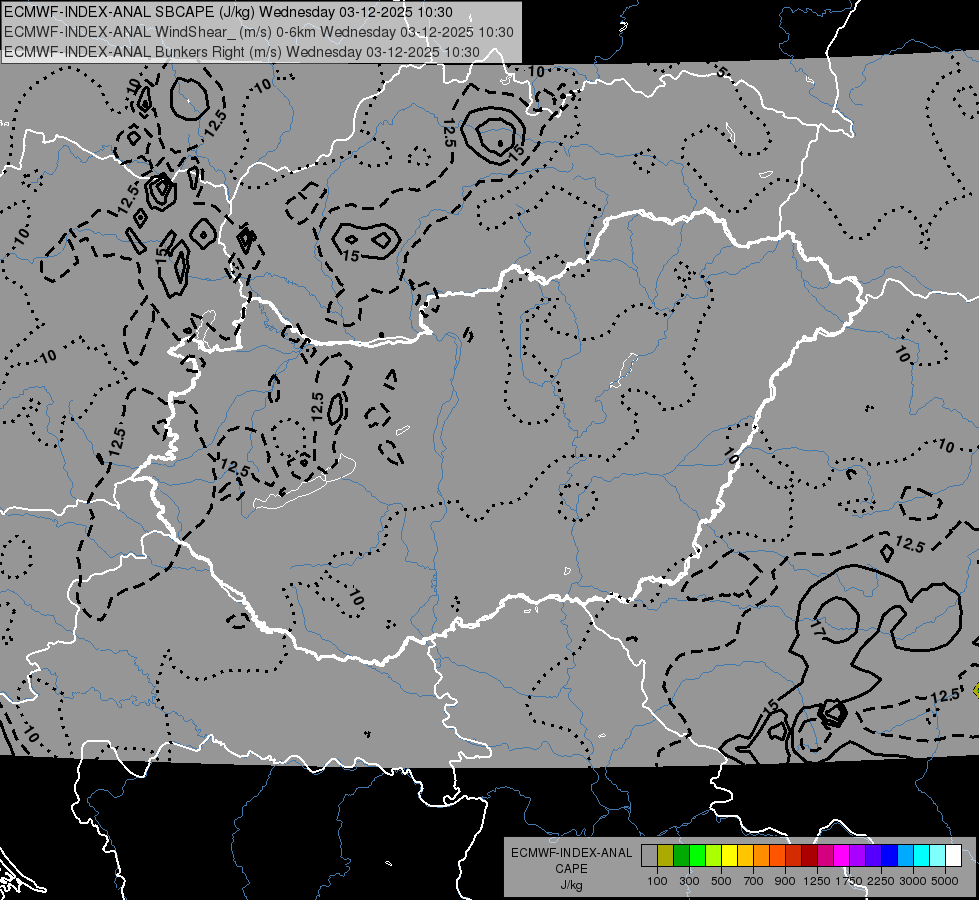979x900 pixels.
Task: Click the 100 legend tick label
Action: pos(657,881)
